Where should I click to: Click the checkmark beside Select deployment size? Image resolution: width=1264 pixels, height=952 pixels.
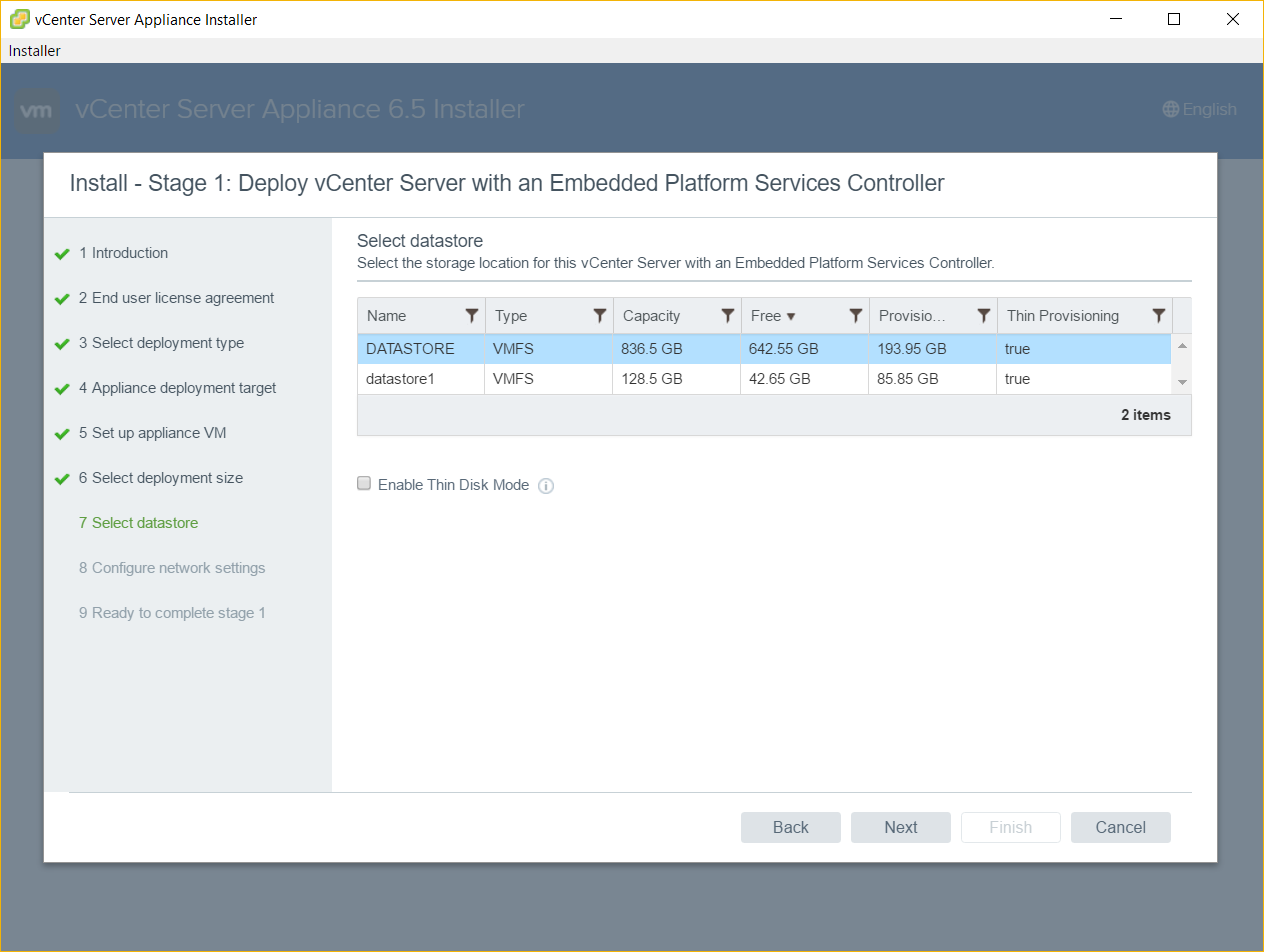pos(62,479)
